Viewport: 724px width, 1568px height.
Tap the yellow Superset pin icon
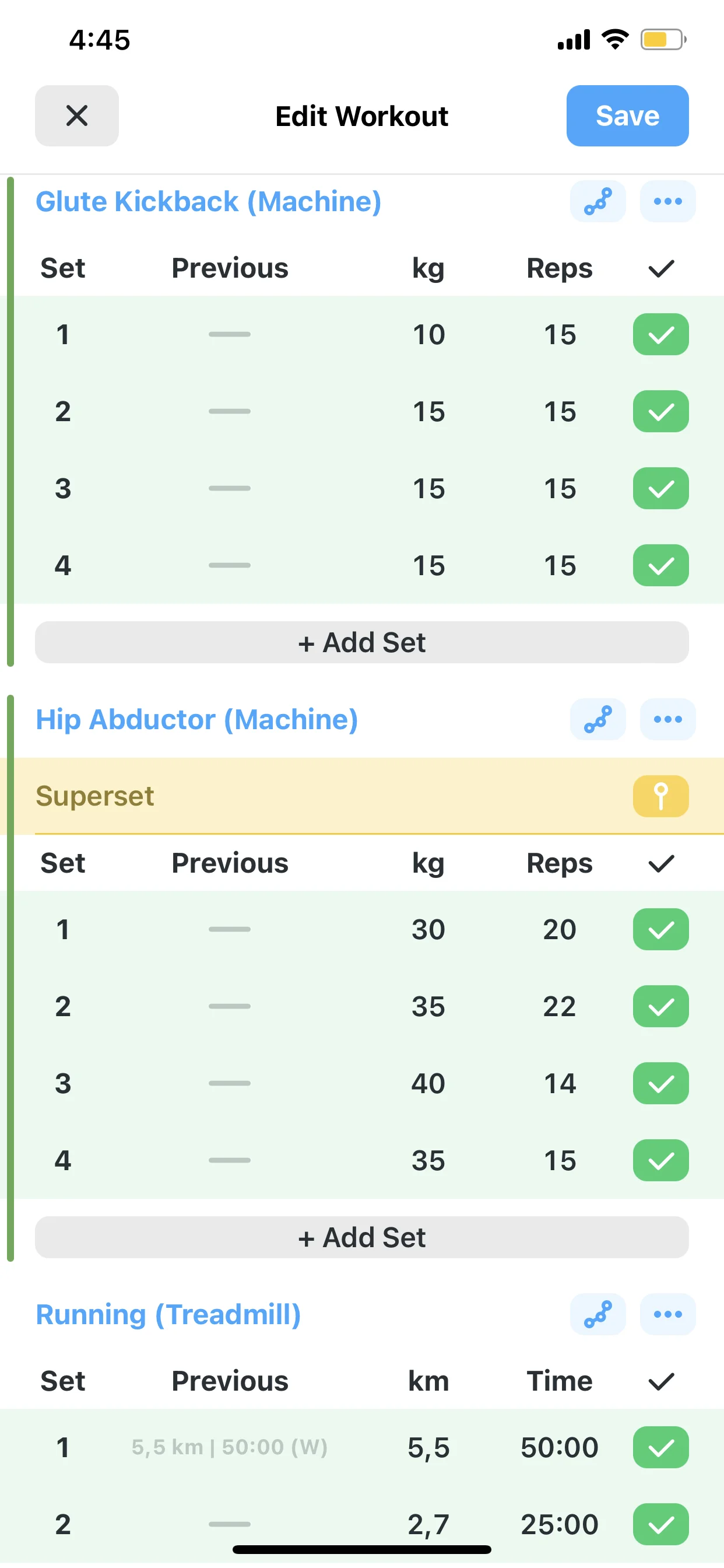coord(660,796)
